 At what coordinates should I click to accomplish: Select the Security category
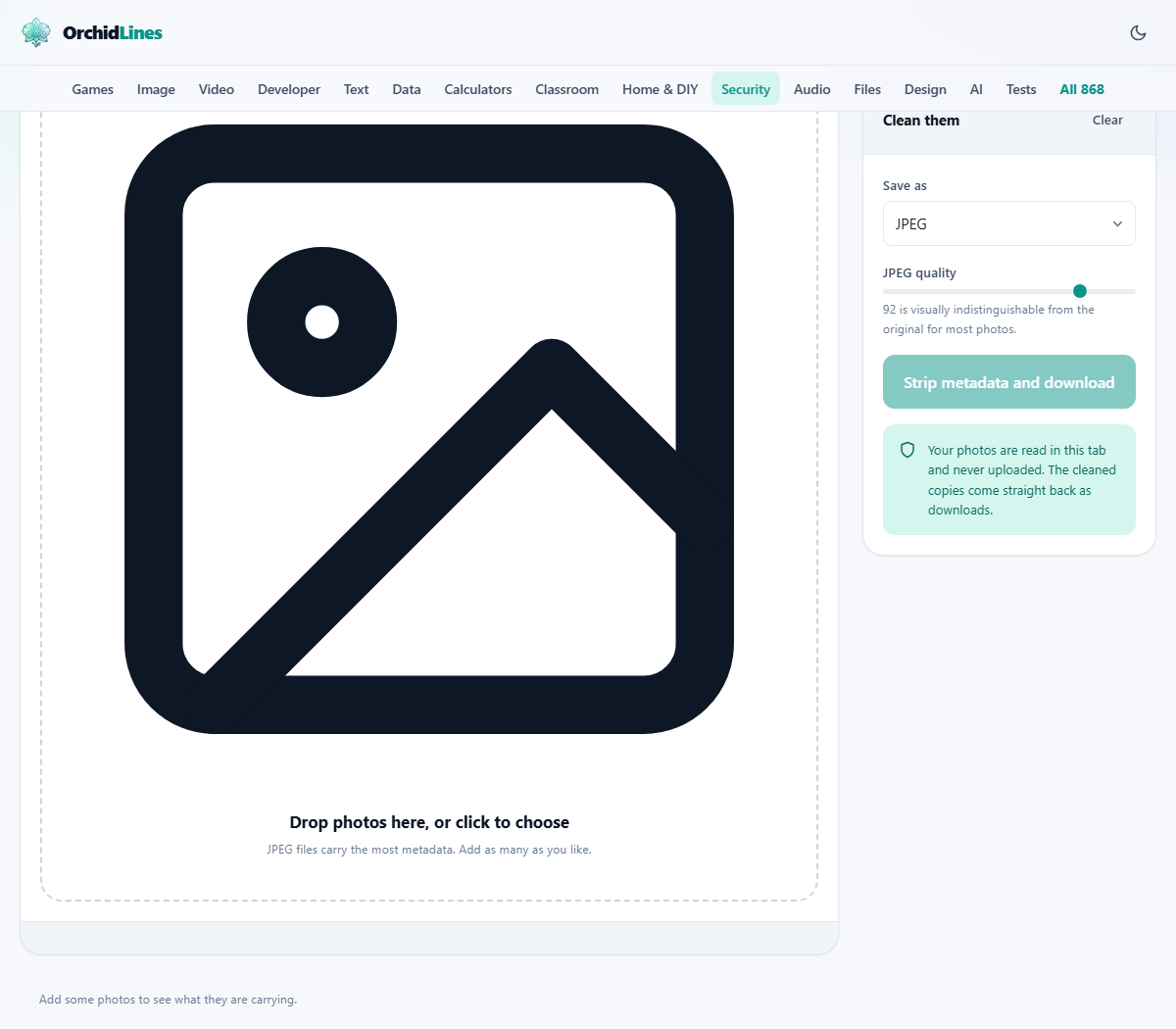coord(746,89)
